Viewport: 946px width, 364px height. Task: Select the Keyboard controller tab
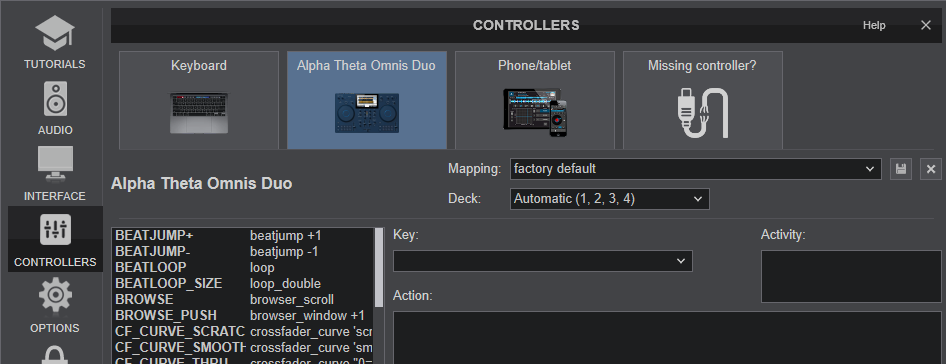click(x=199, y=100)
